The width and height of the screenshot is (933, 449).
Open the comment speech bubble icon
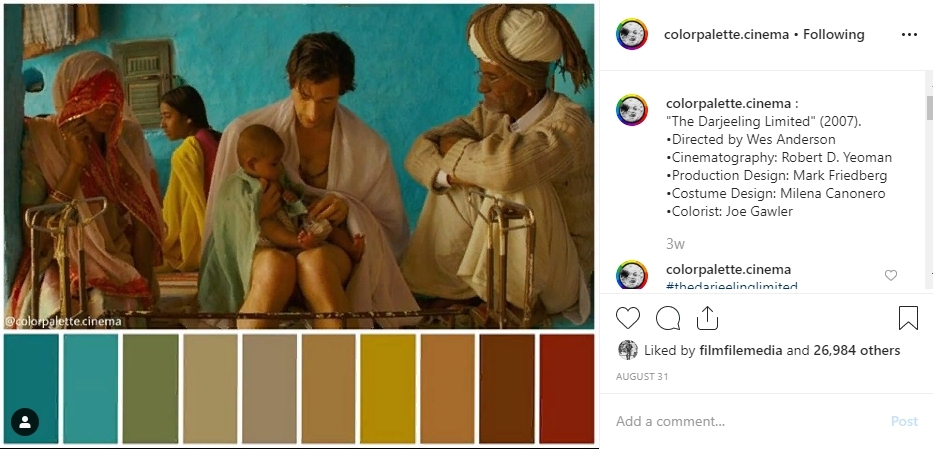pyautogui.click(x=668, y=318)
